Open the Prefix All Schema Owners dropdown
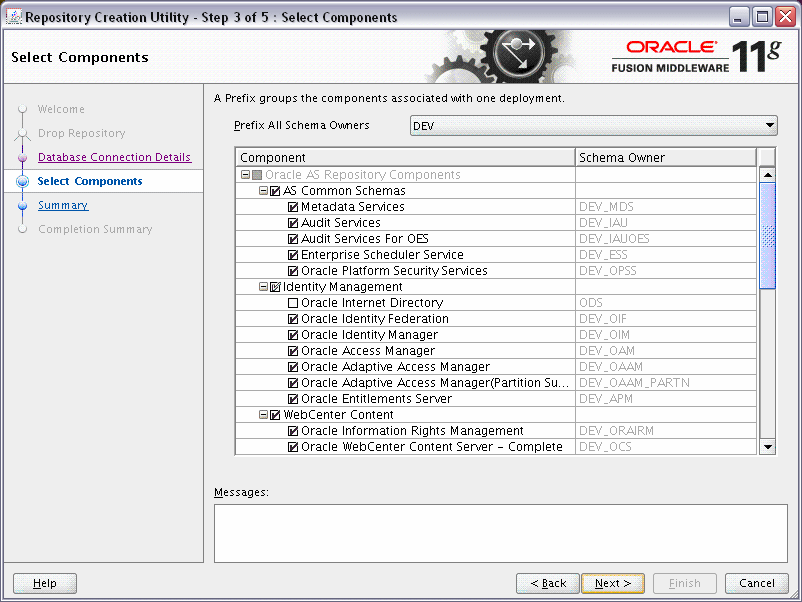The height and width of the screenshot is (602, 802). 770,127
